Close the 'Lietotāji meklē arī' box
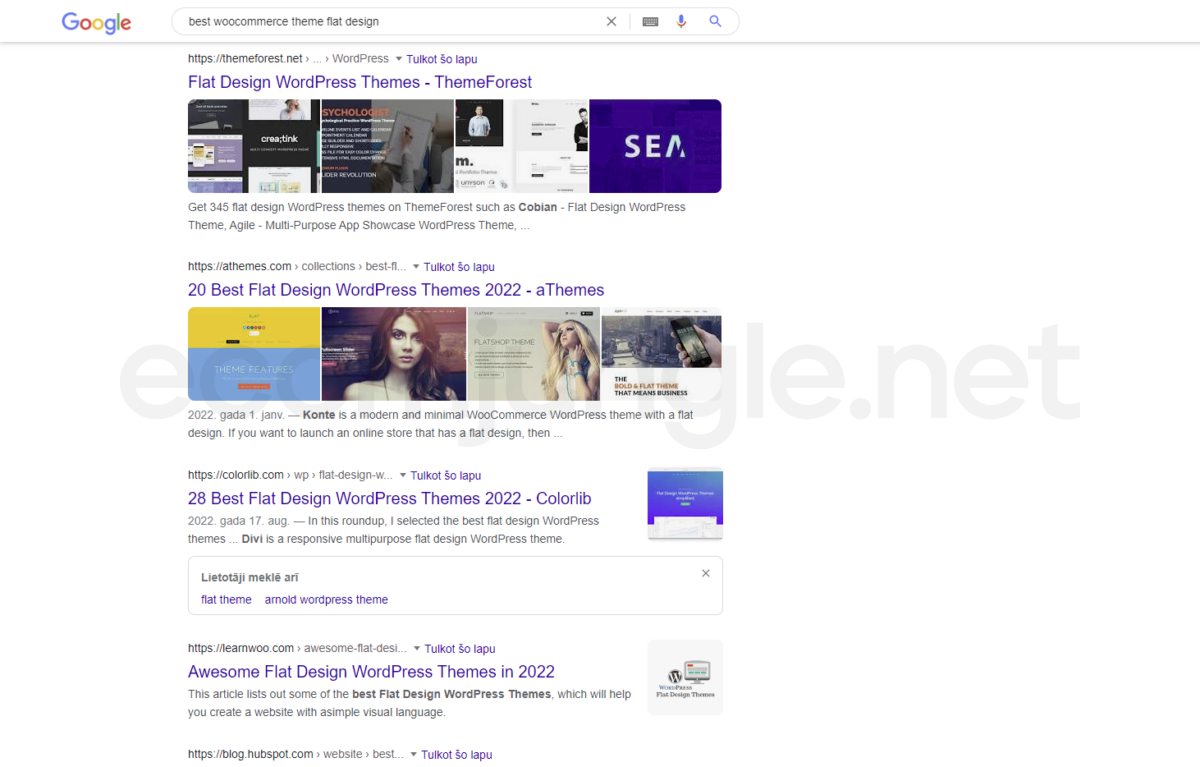Screen dimensions: 1200x767 coord(705,574)
